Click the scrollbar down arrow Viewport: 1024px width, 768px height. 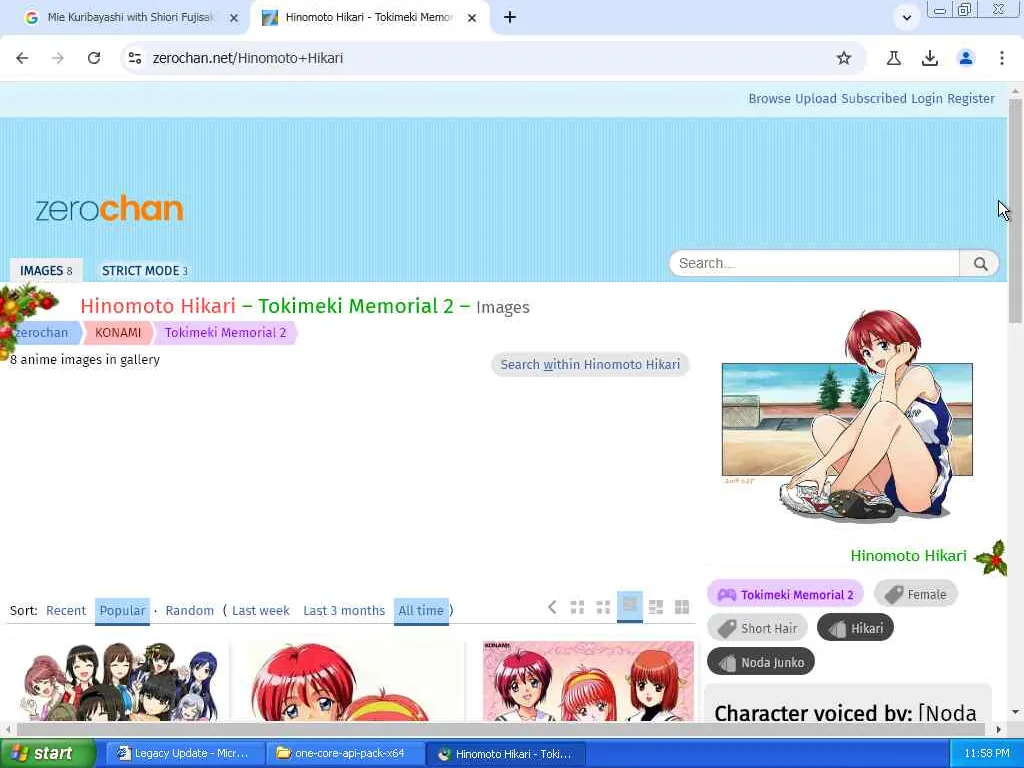[x=1015, y=712]
